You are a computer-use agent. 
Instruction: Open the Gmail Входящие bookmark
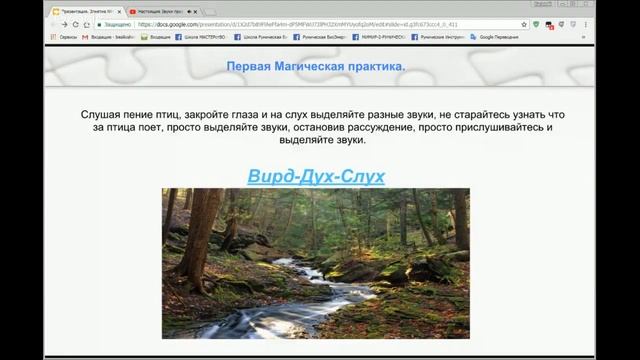click(108, 37)
